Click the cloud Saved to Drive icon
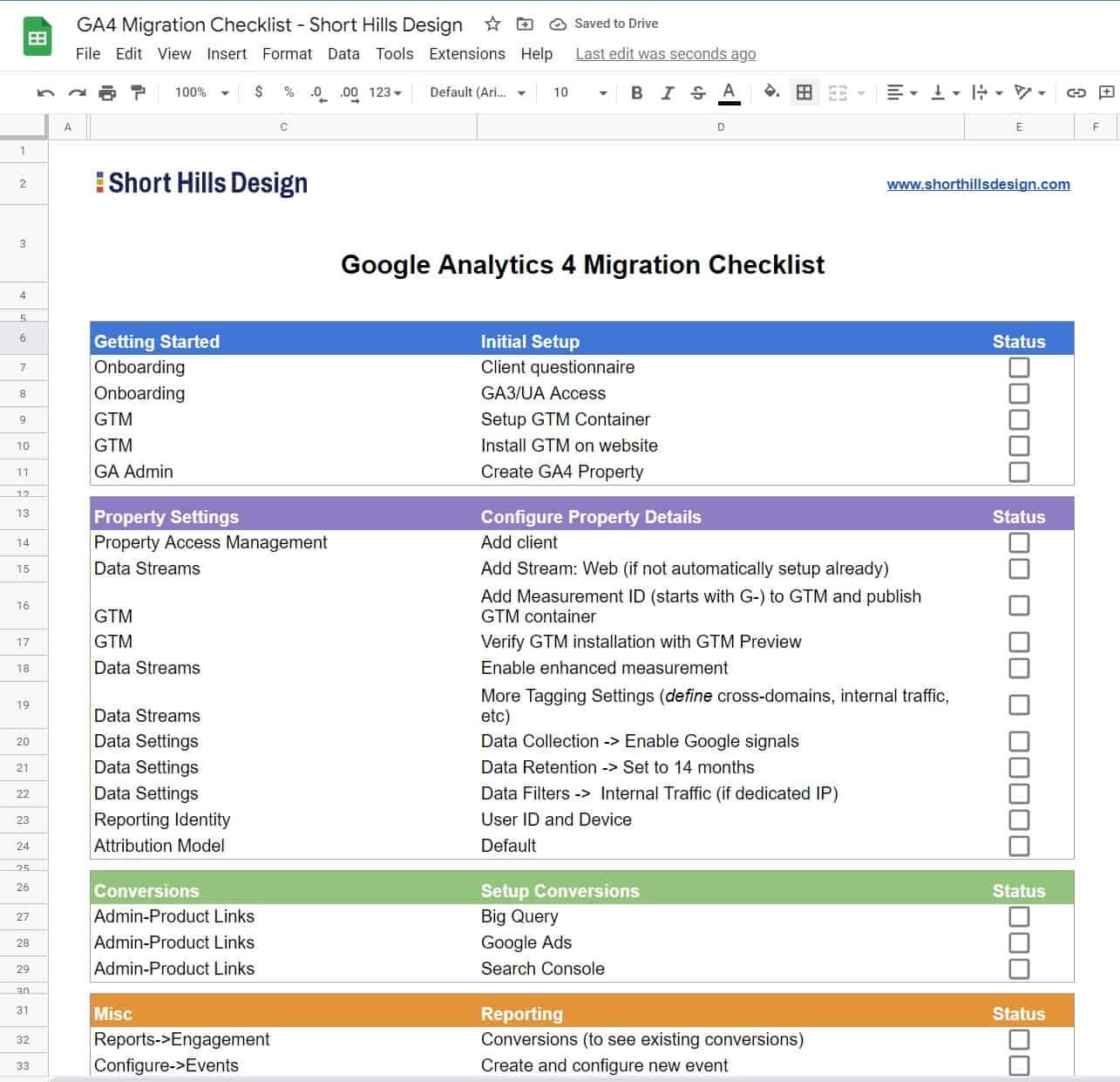Viewport: 1120px width, 1082px height. tap(558, 24)
